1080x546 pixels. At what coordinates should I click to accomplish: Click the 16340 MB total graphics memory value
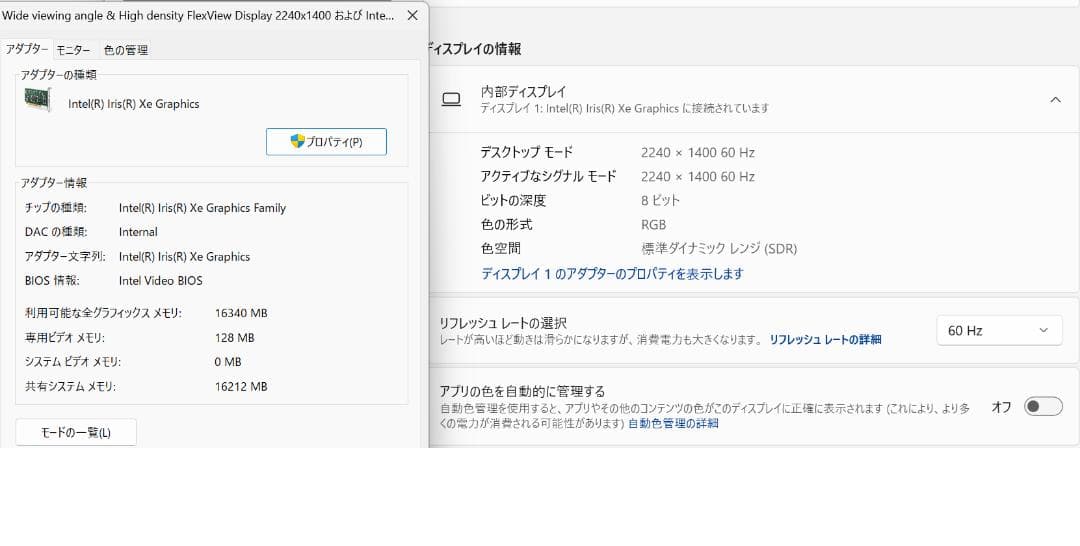point(241,313)
